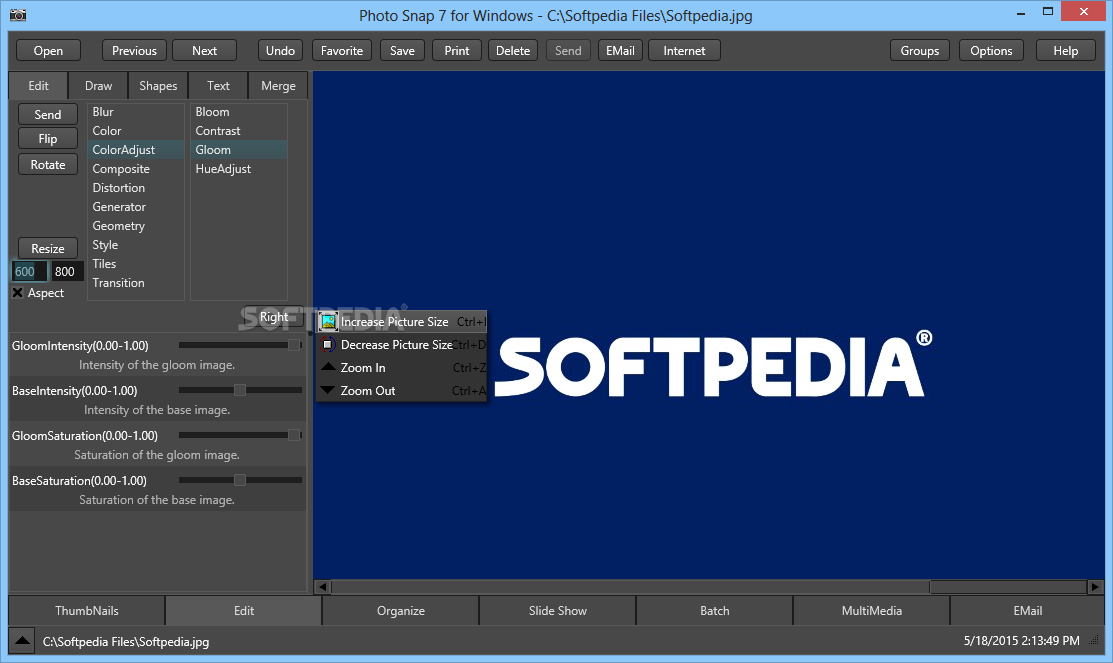Click the Internet button

[684, 50]
